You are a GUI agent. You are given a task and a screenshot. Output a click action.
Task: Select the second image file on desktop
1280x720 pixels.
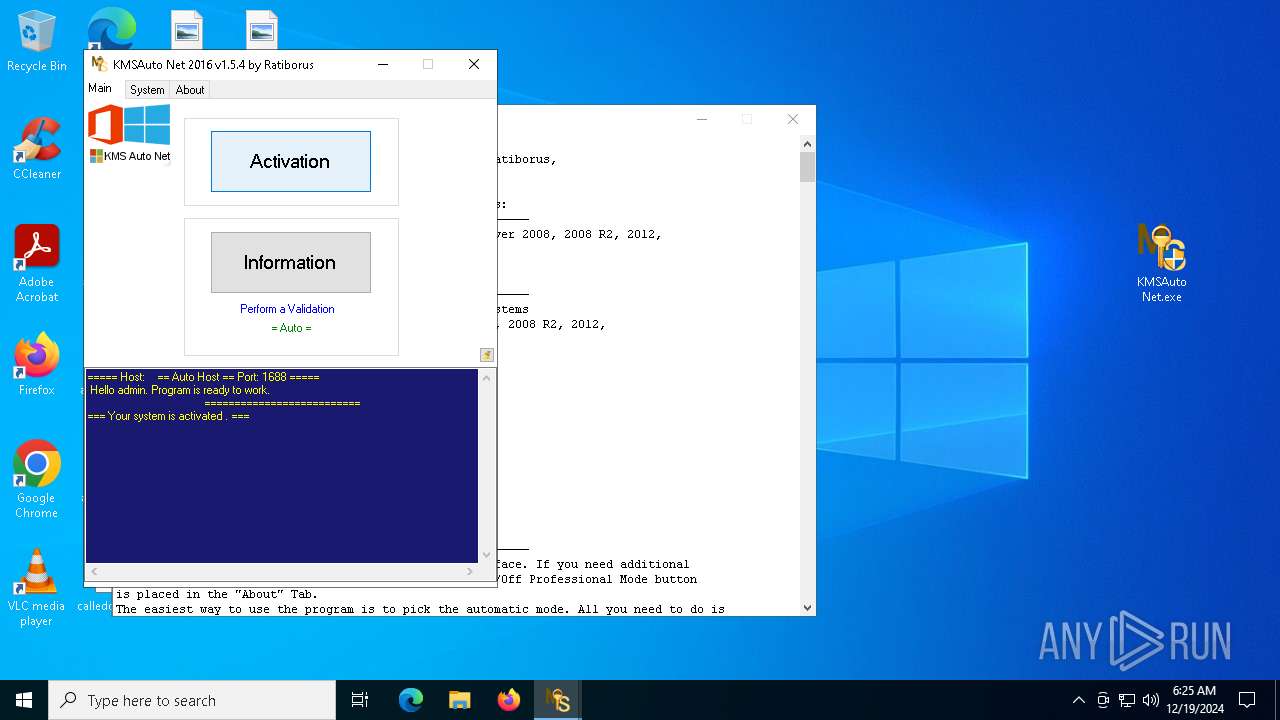pos(261,30)
